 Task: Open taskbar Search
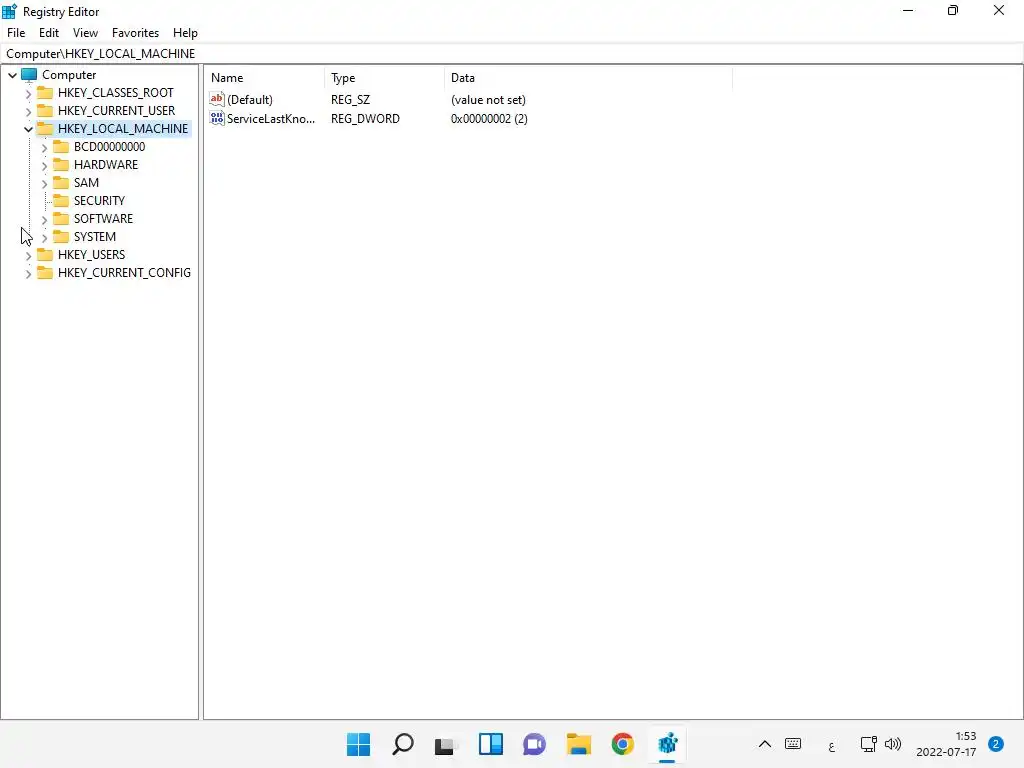coord(402,744)
